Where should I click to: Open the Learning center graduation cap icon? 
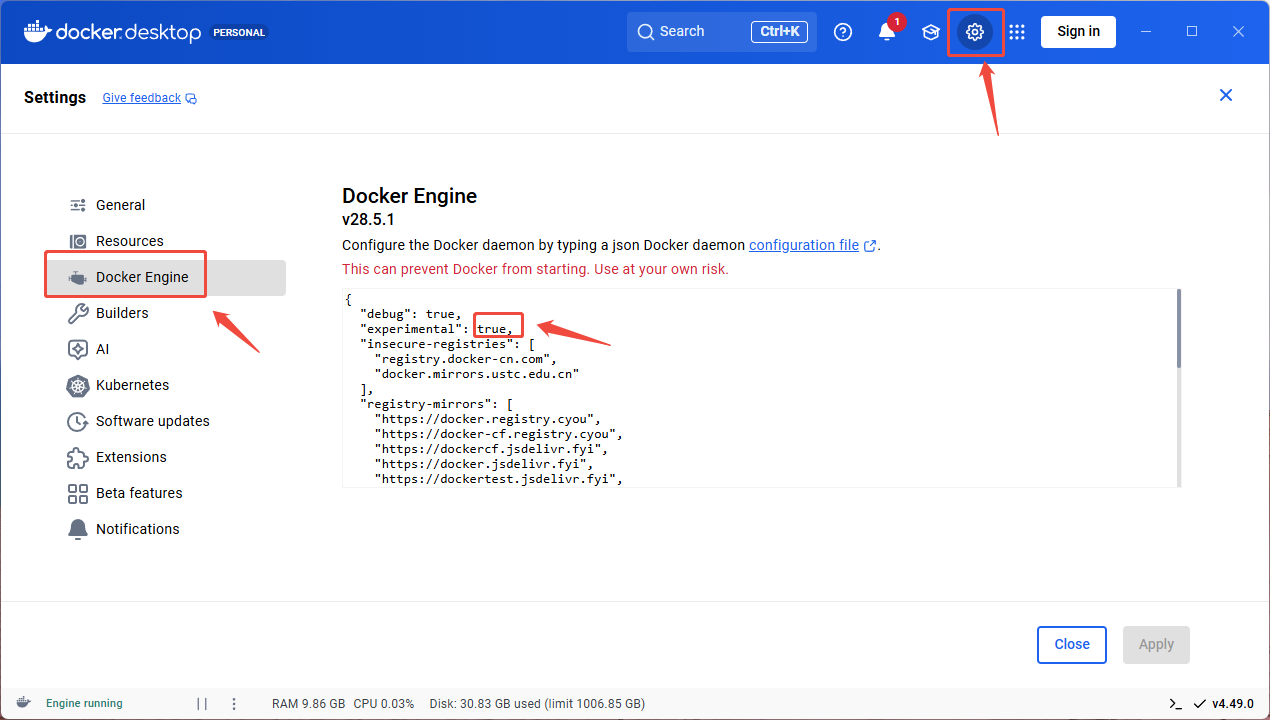(x=931, y=32)
